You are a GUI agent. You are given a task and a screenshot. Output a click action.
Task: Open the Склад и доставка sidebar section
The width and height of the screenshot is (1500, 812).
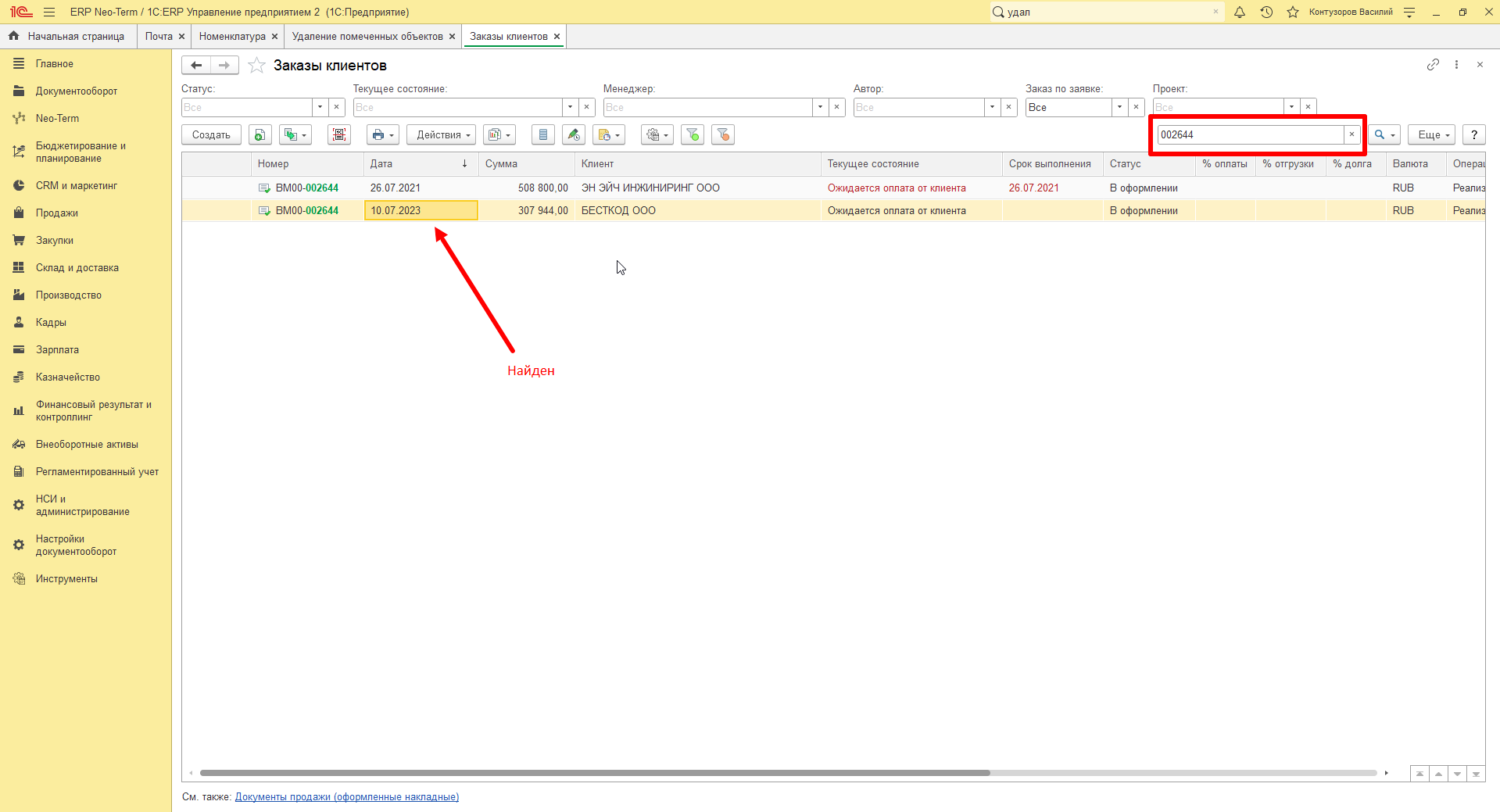tap(77, 267)
